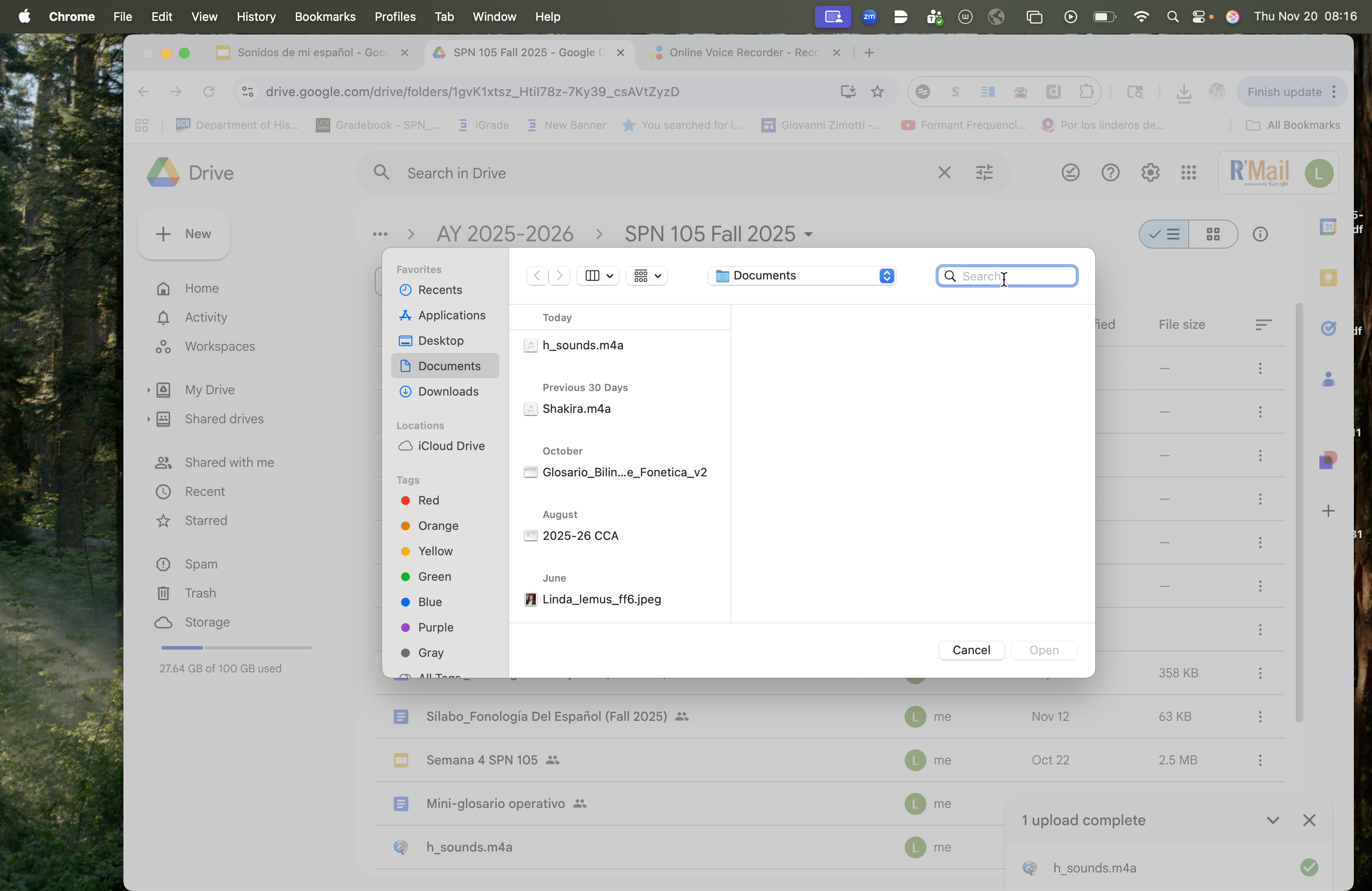Expand My Drive tree arrow
This screenshot has height=891, width=1372.
[148, 390]
